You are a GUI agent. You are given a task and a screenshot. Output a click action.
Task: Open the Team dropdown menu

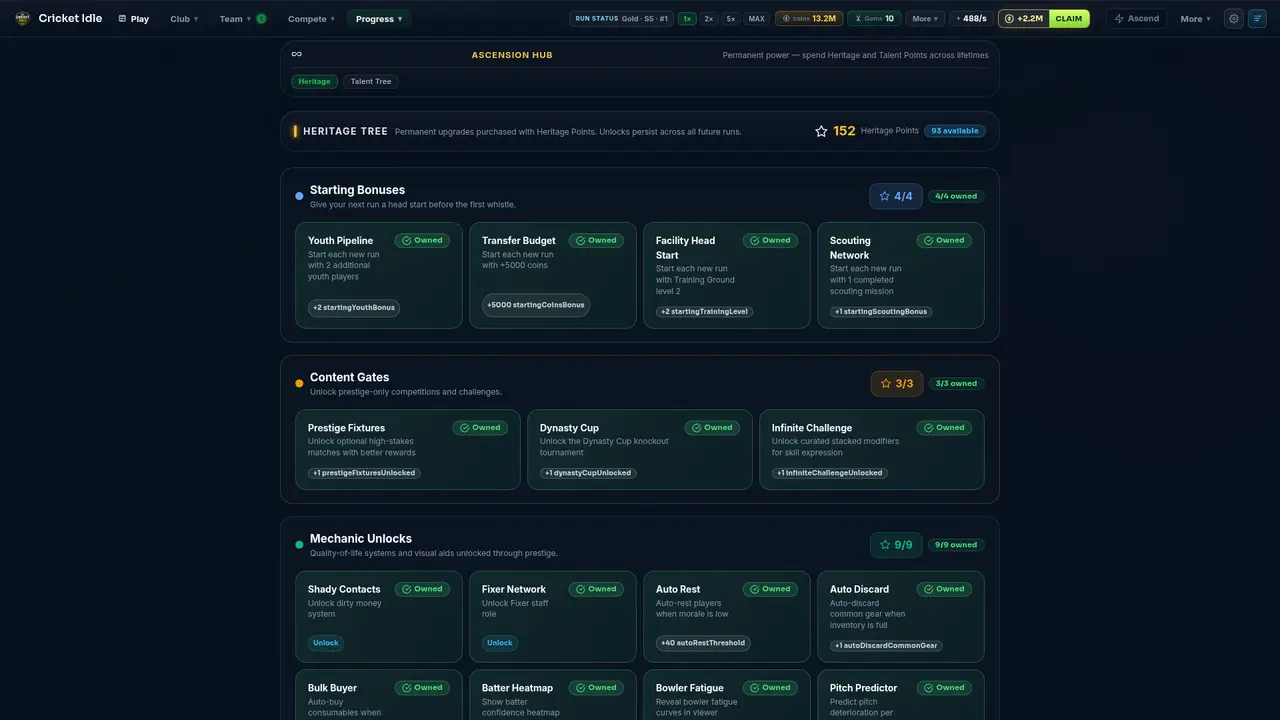coord(243,18)
